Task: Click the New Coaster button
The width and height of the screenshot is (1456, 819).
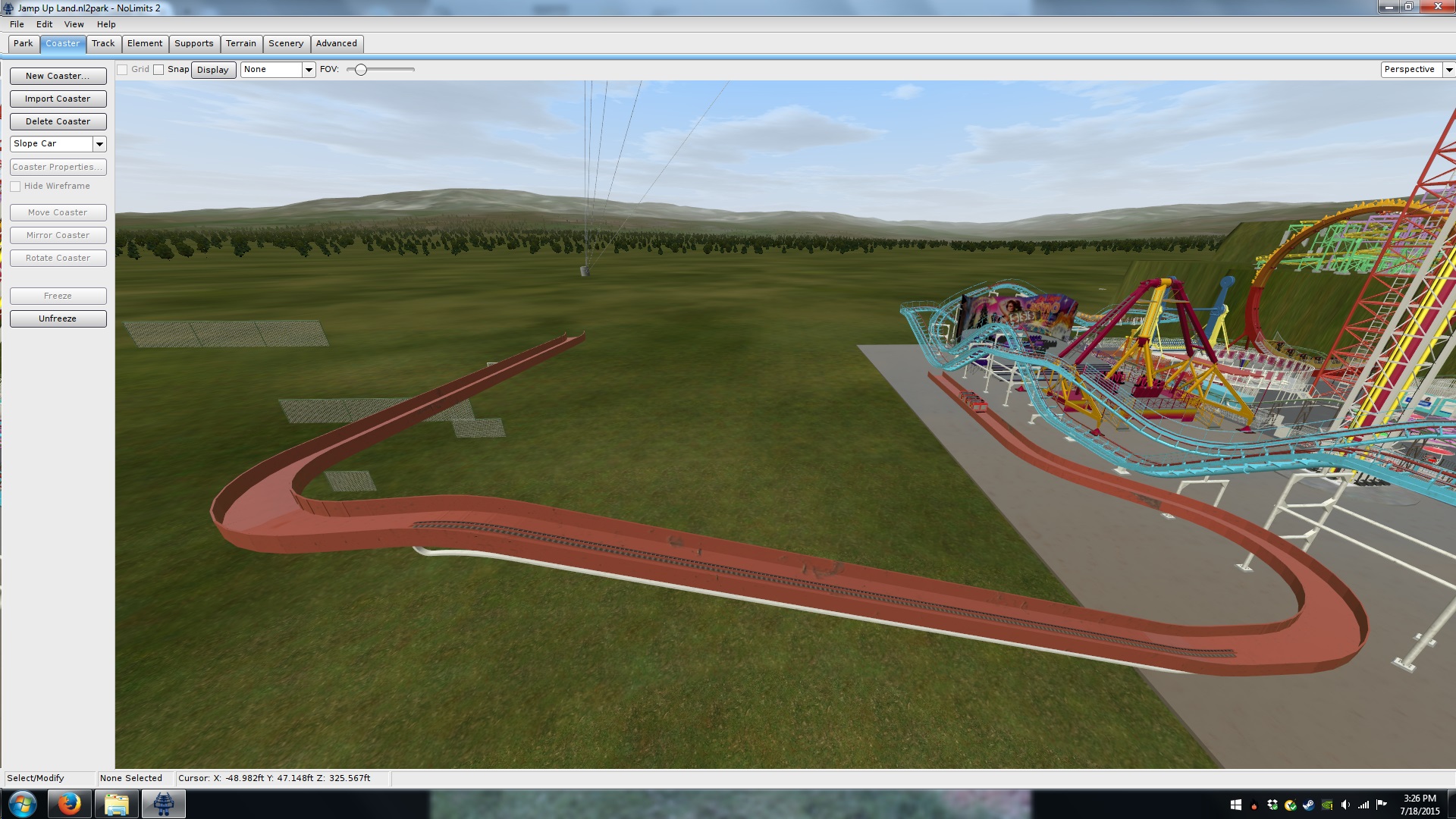Action: (58, 76)
